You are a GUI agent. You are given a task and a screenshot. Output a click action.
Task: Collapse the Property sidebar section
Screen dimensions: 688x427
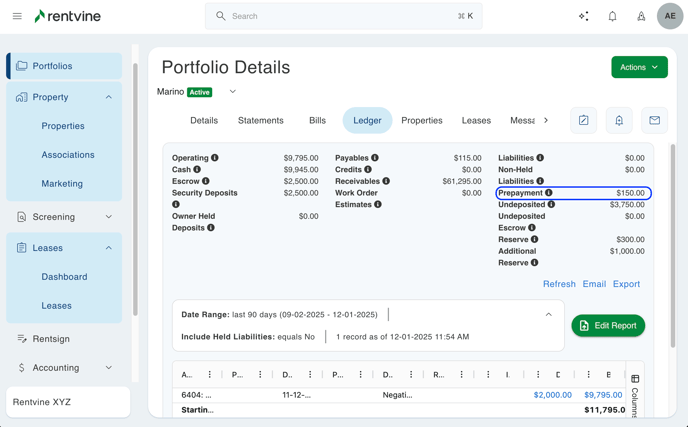coord(109,97)
